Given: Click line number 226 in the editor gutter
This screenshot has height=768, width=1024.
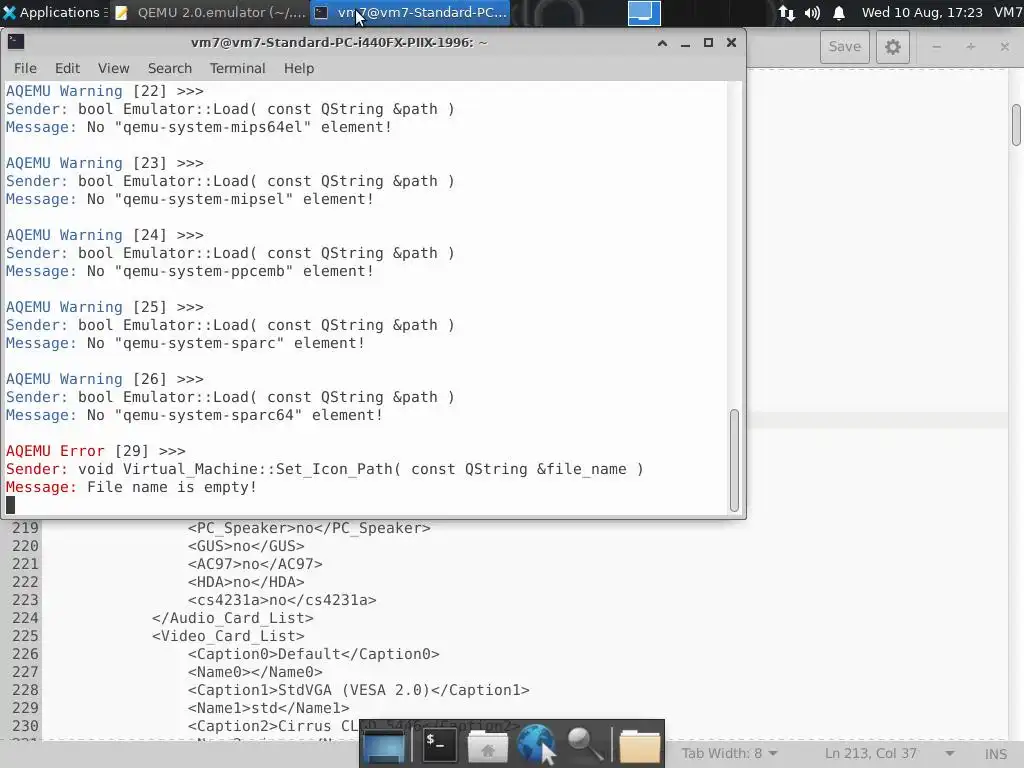Looking at the screenshot, I should point(25,654).
